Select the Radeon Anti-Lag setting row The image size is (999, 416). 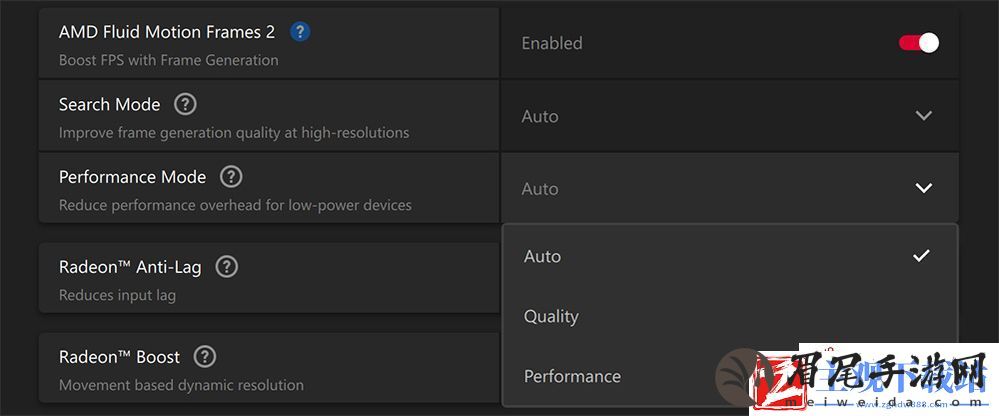tap(270, 278)
